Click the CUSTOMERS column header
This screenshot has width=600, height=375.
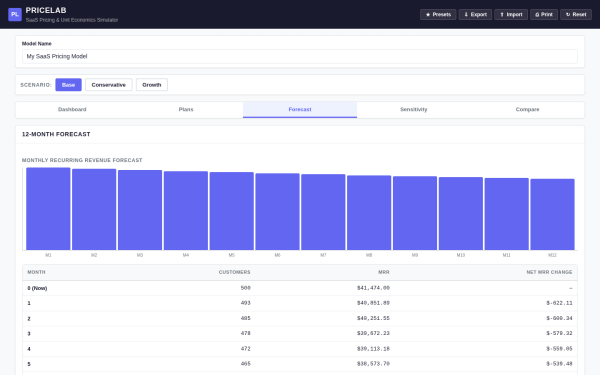tap(235, 272)
